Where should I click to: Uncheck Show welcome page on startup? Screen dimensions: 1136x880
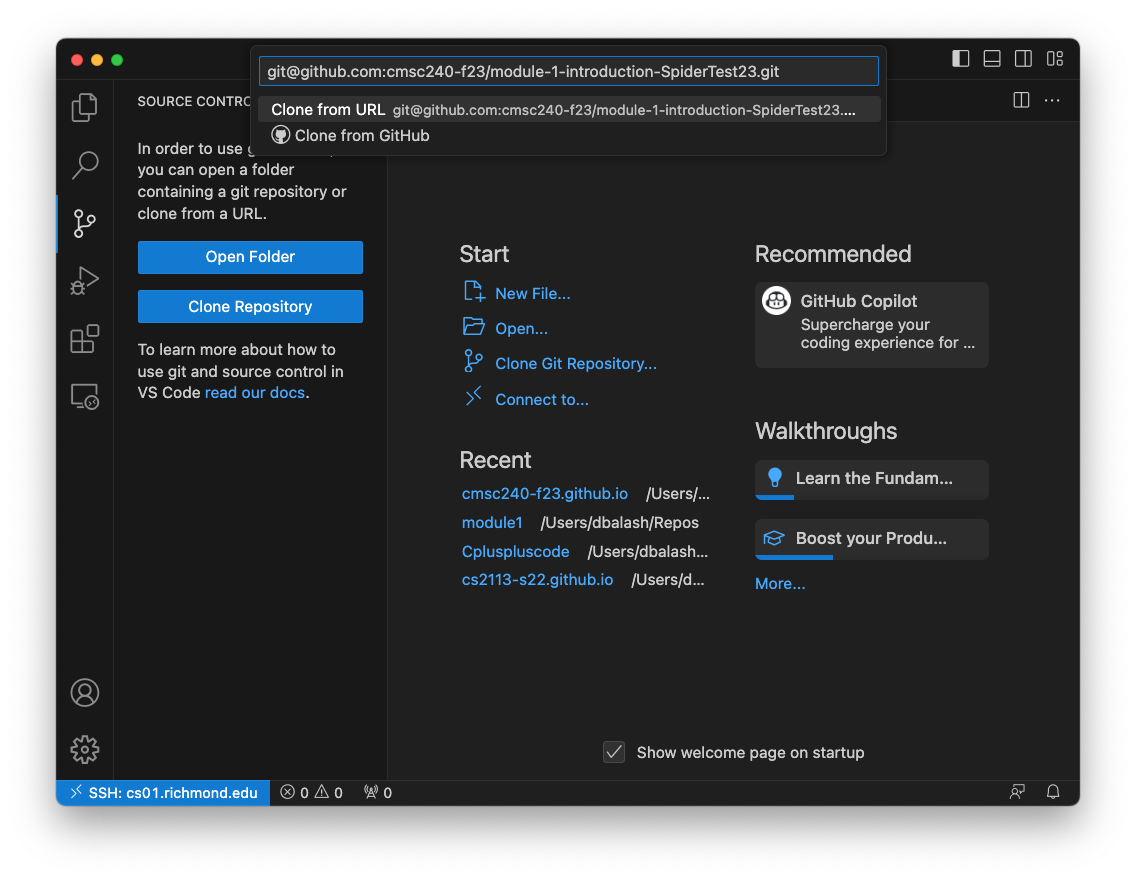click(x=614, y=752)
